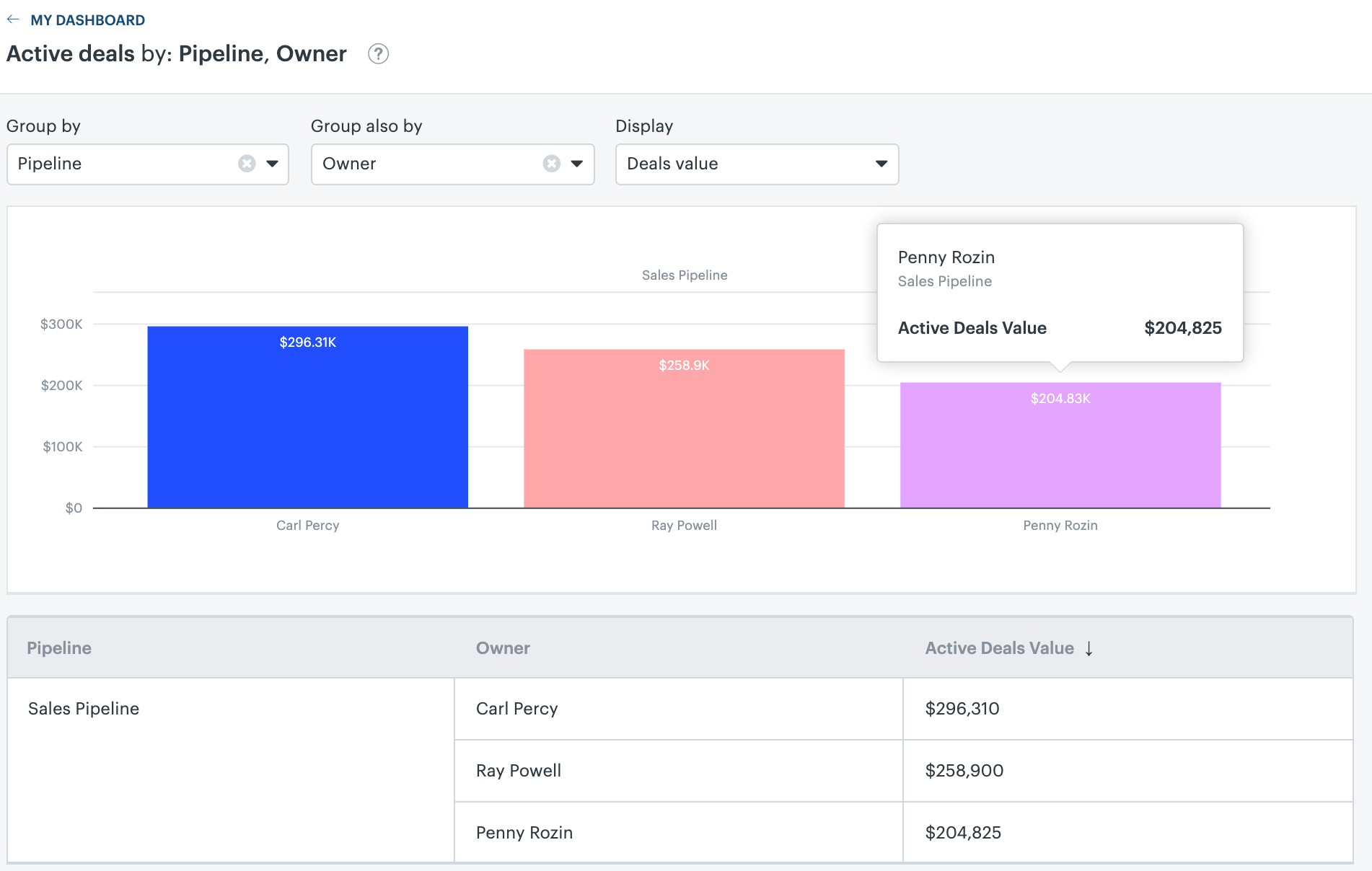
Task: Select Carl Percy's blue bar
Action: point(307,417)
